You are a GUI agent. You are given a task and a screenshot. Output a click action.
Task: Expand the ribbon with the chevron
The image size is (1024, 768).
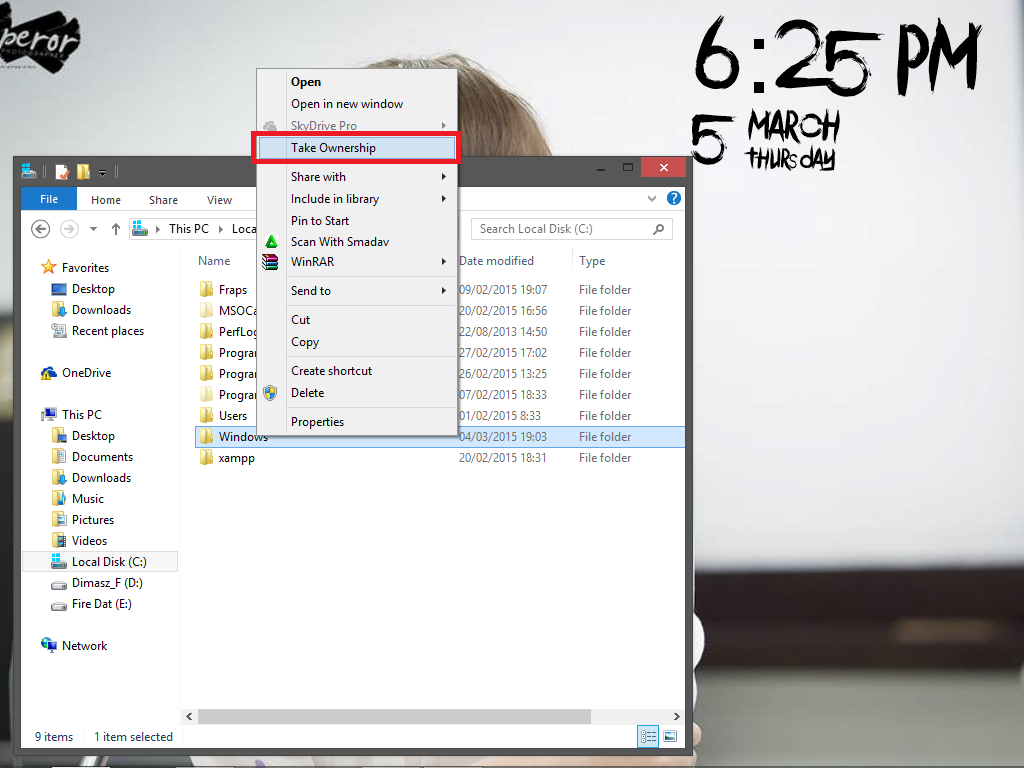pyautogui.click(x=652, y=199)
